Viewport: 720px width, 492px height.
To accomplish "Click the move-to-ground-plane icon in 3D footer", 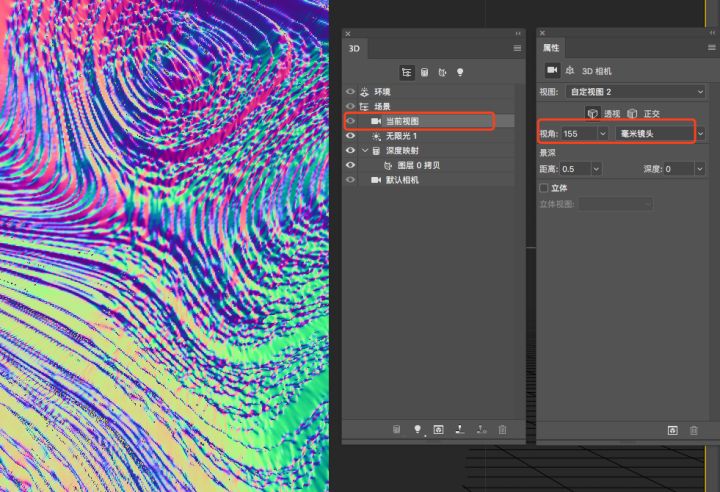I will pyautogui.click(x=460, y=430).
